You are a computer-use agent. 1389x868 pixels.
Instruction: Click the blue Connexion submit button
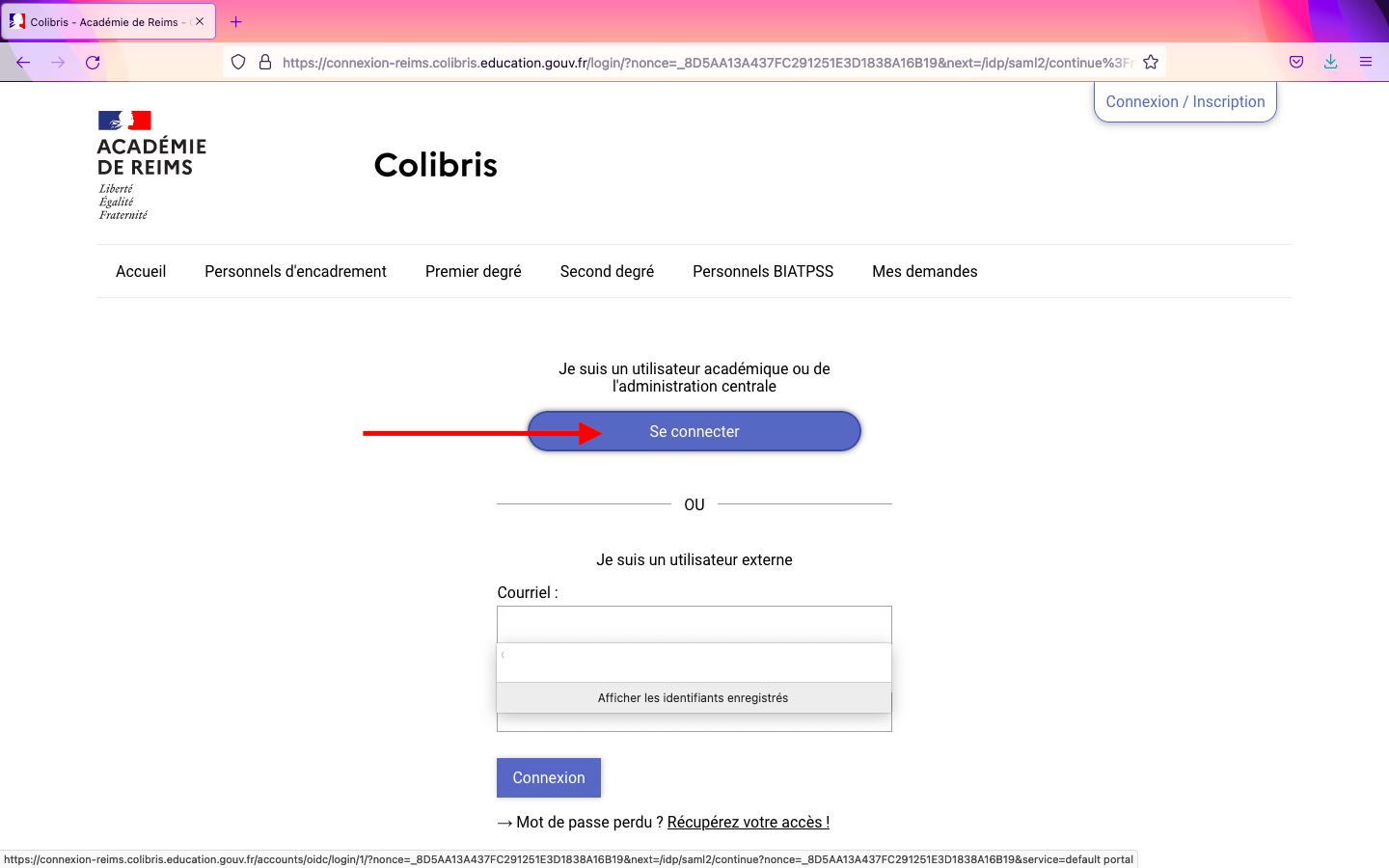pyautogui.click(x=548, y=777)
